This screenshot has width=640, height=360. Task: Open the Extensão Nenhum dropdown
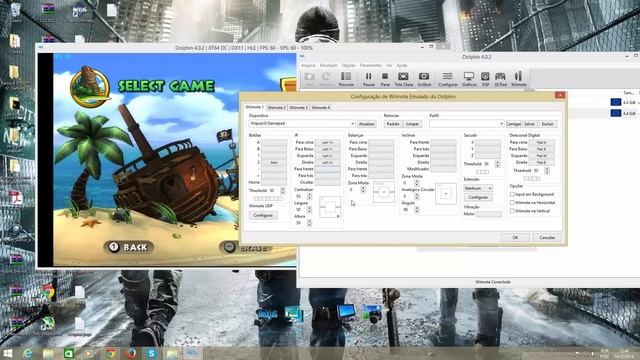tap(478, 188)
